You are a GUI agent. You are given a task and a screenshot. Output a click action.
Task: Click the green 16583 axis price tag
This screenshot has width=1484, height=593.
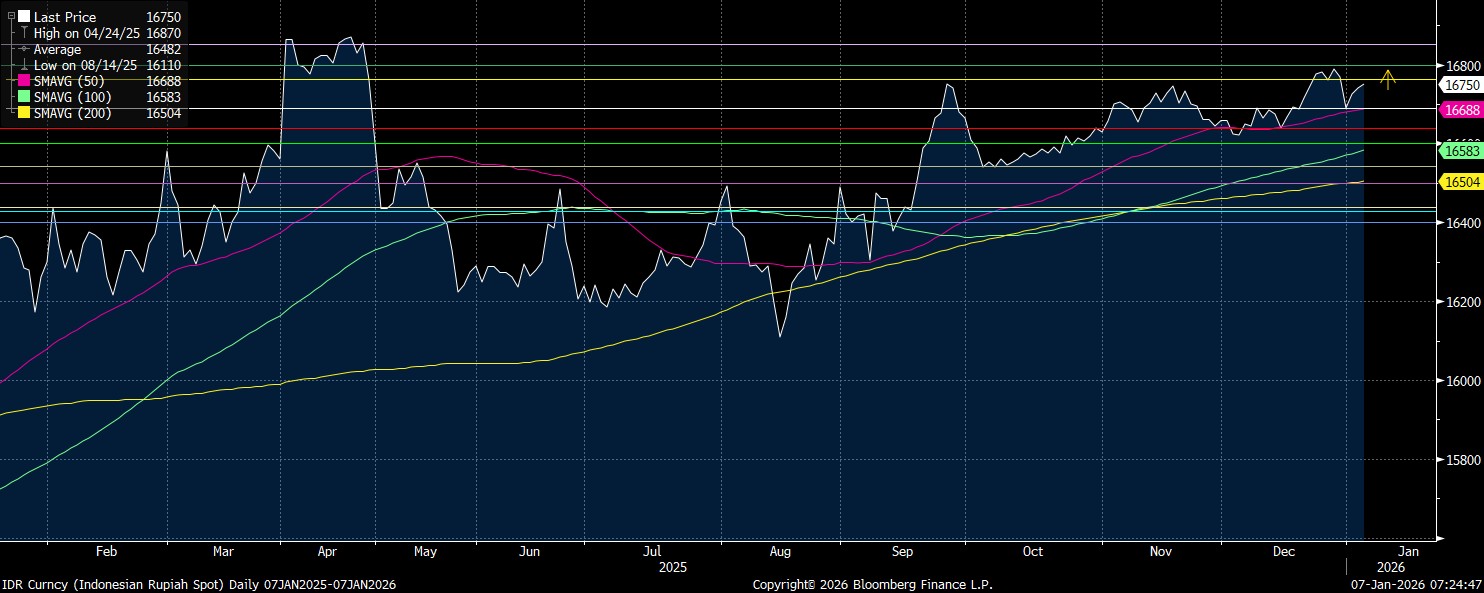[x=1458, y=150]
